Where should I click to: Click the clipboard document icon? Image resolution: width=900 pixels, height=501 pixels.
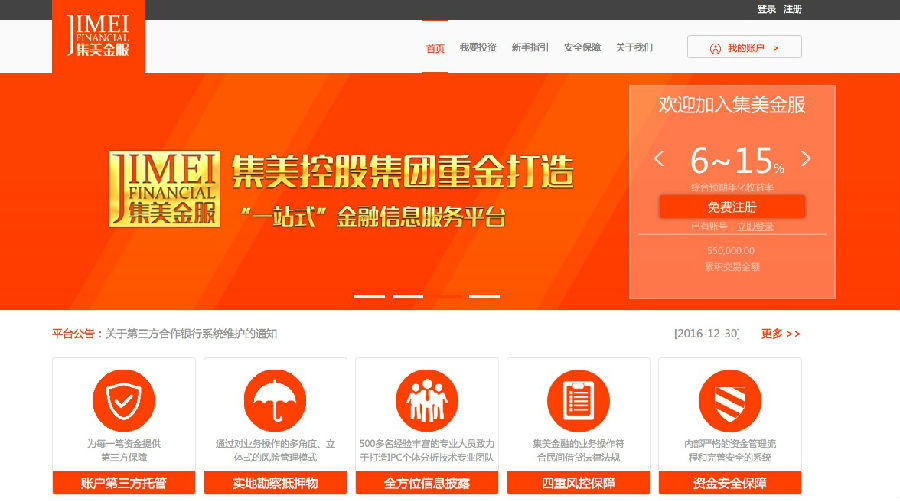(578, 400)
